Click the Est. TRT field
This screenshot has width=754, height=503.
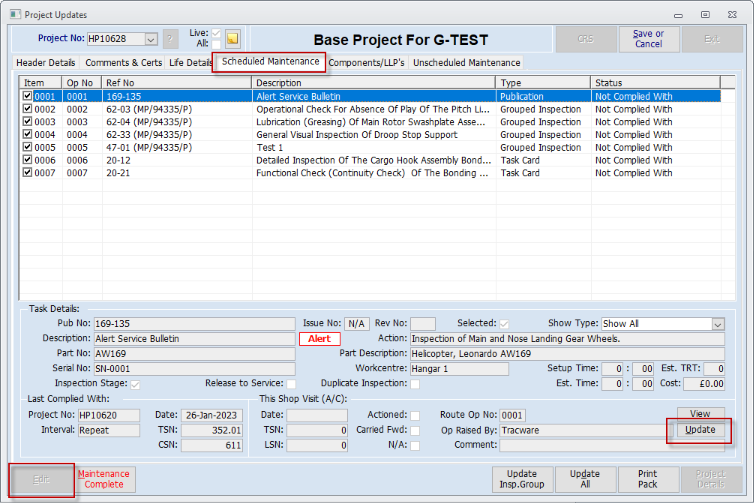coord(714,369)
